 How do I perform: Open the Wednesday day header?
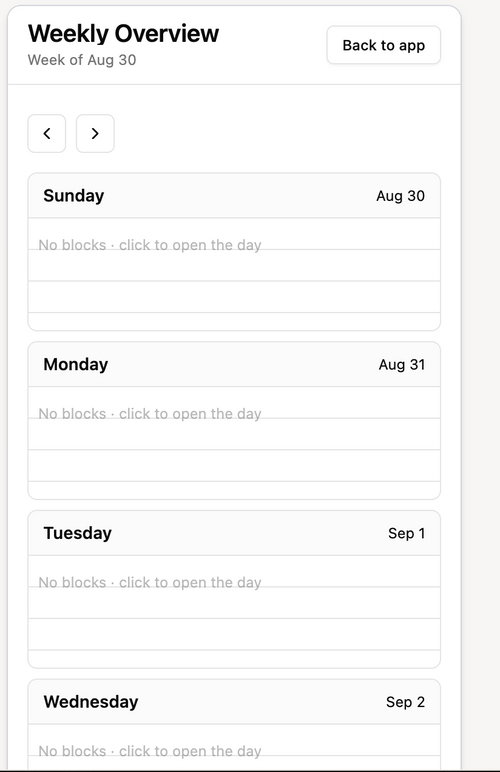(234, 702)
